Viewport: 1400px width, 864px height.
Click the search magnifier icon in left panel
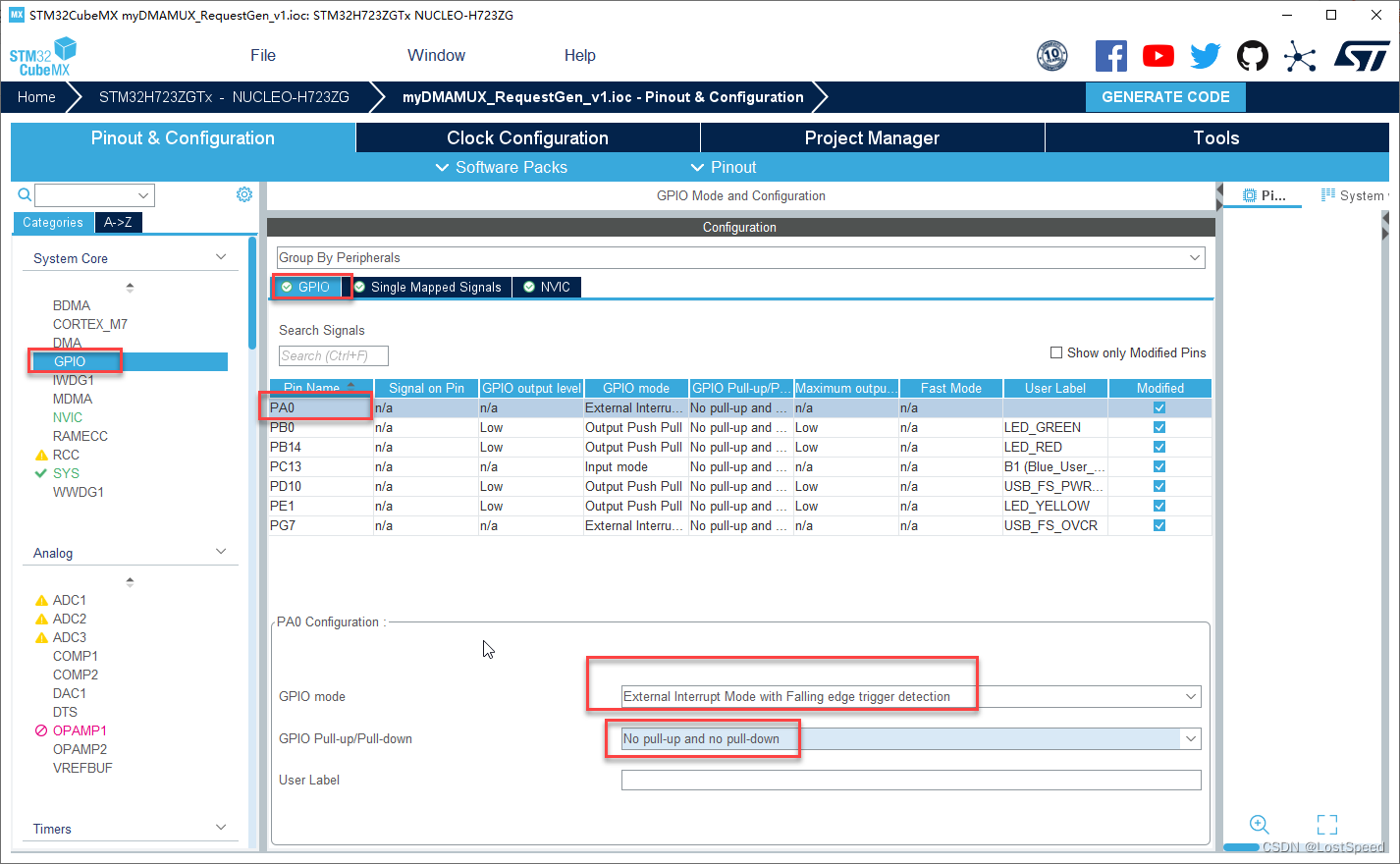(x=25, y=194)
